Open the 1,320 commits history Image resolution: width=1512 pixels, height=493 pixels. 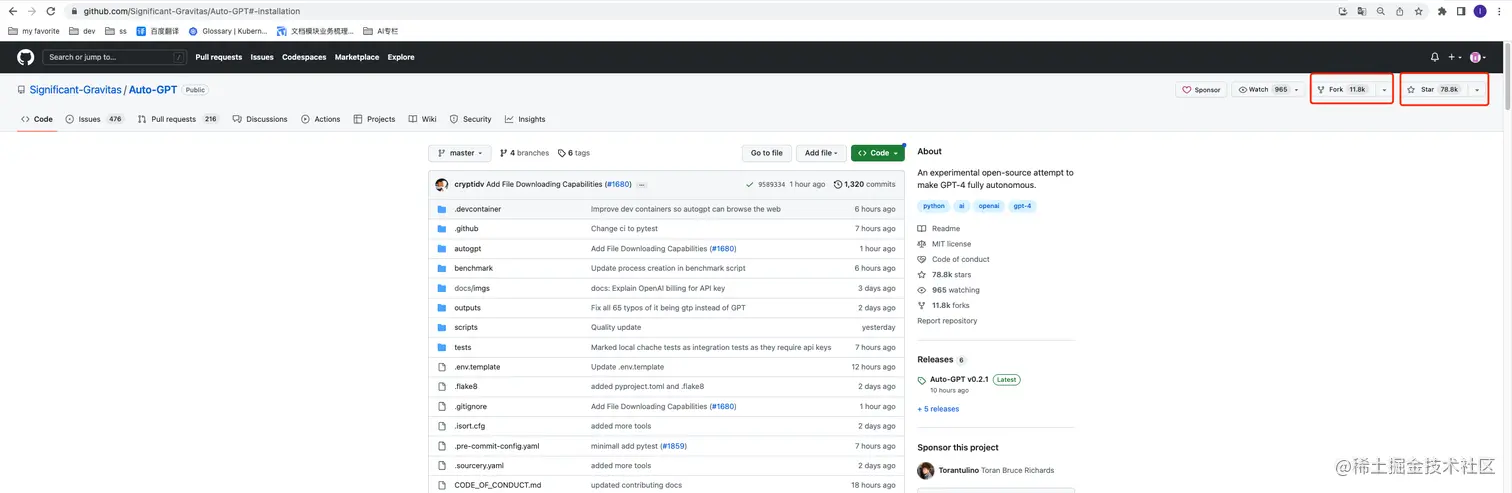click(865, 184)
